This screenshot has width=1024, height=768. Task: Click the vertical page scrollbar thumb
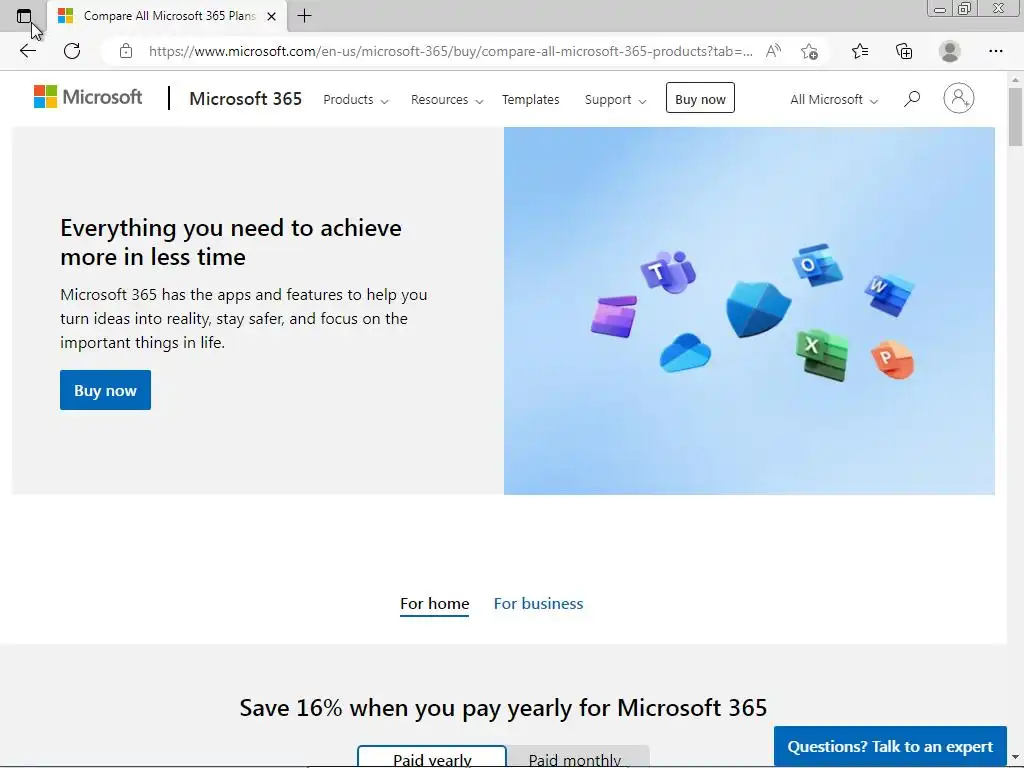point(1015,116)
